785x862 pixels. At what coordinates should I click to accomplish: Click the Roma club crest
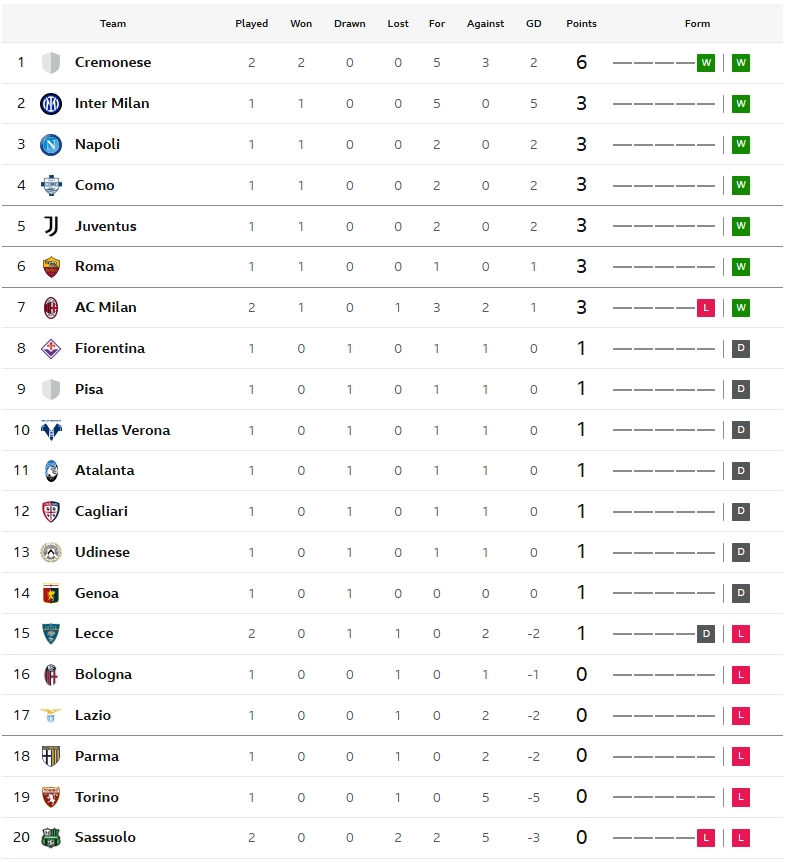click(51, 267)
